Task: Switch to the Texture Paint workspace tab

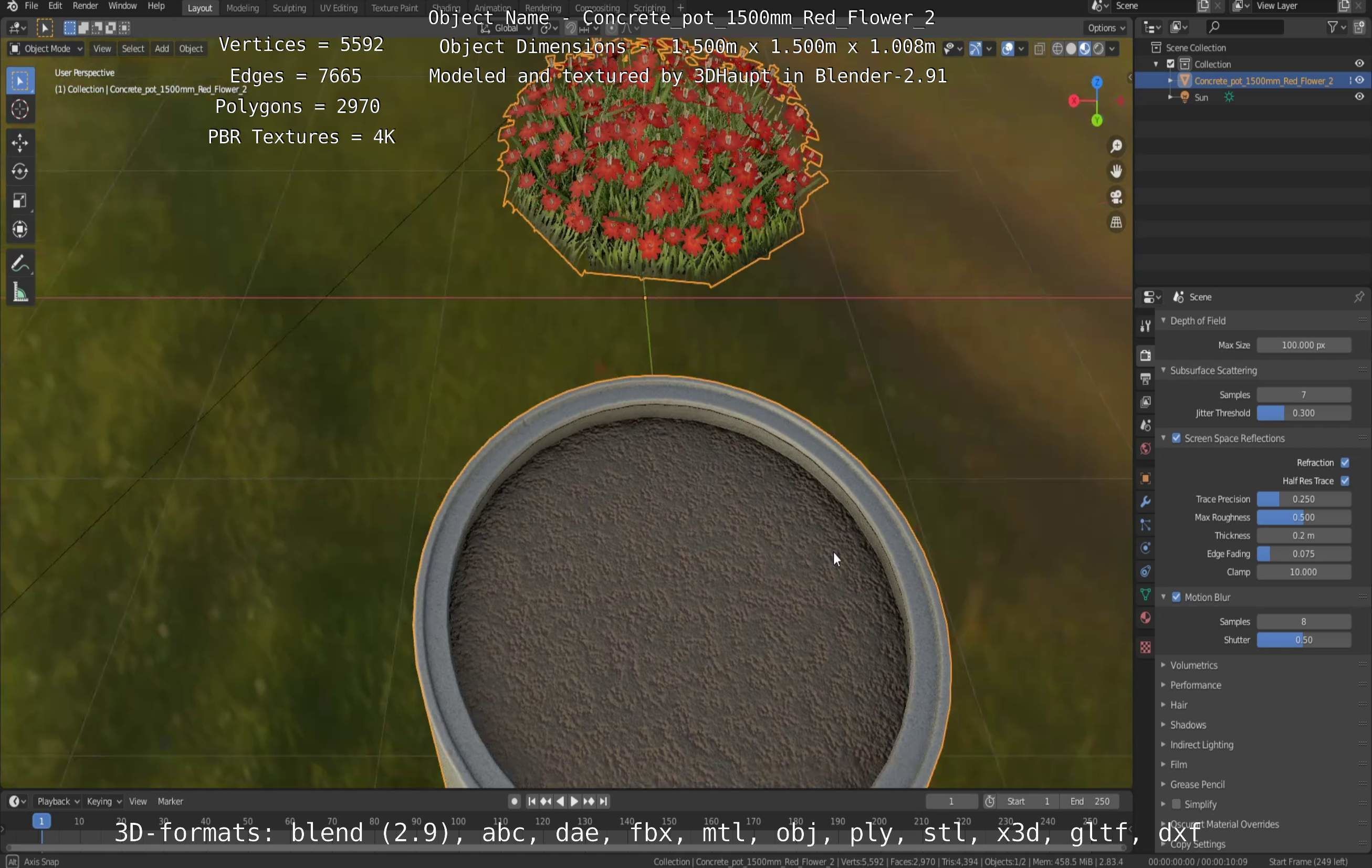Action: pos(394,8)
